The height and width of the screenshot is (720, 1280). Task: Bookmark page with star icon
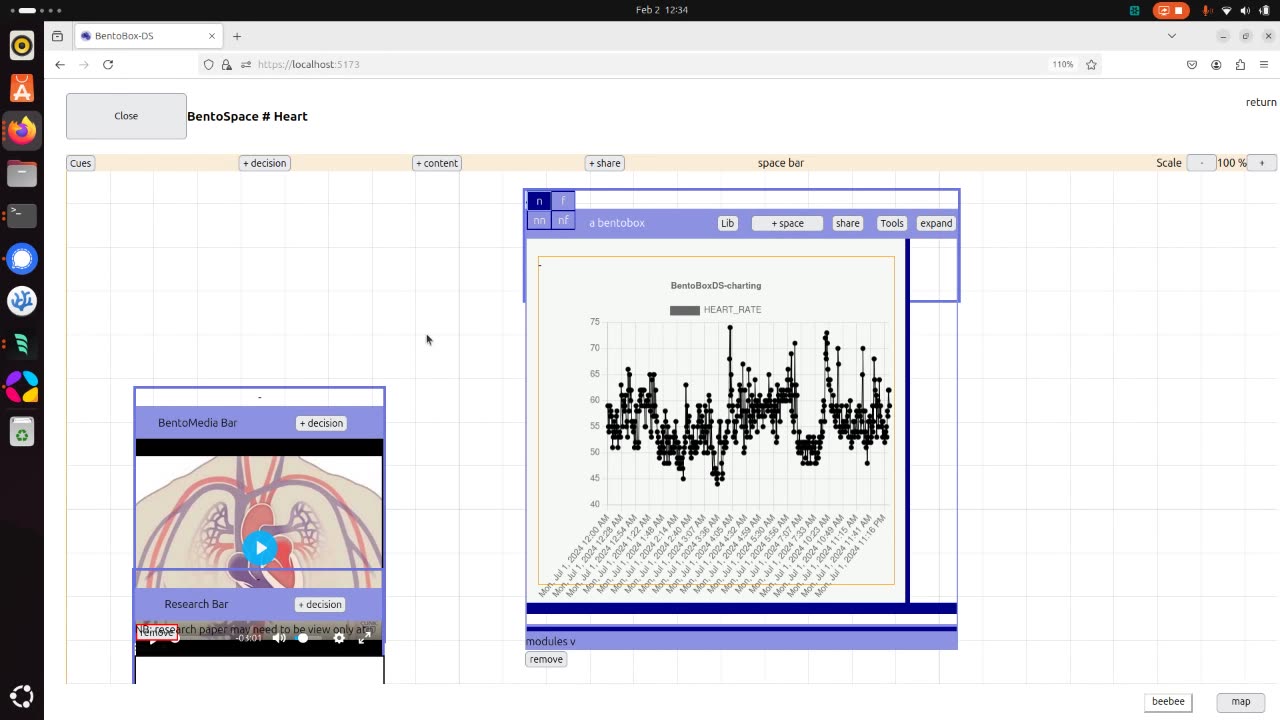click(x=1091, y=64)
